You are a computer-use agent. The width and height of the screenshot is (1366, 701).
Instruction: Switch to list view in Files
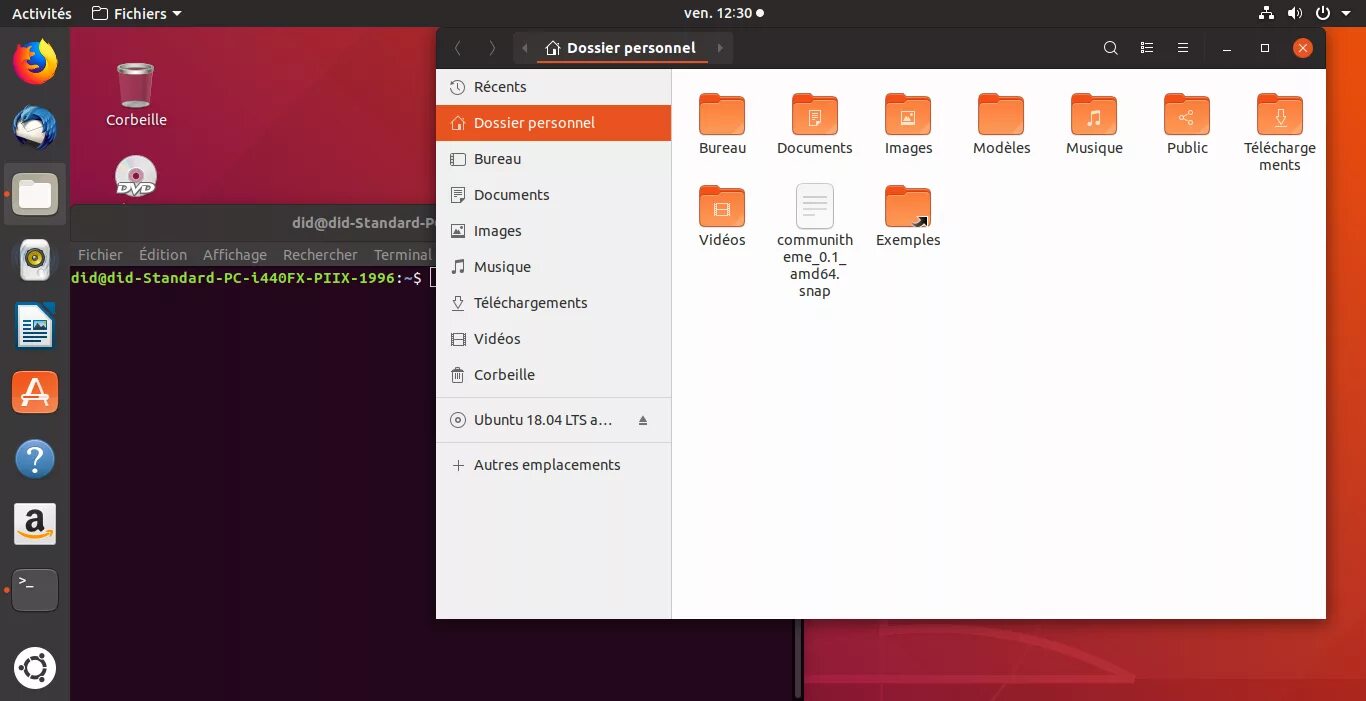pyautogui.click(x=1147, y=48)
